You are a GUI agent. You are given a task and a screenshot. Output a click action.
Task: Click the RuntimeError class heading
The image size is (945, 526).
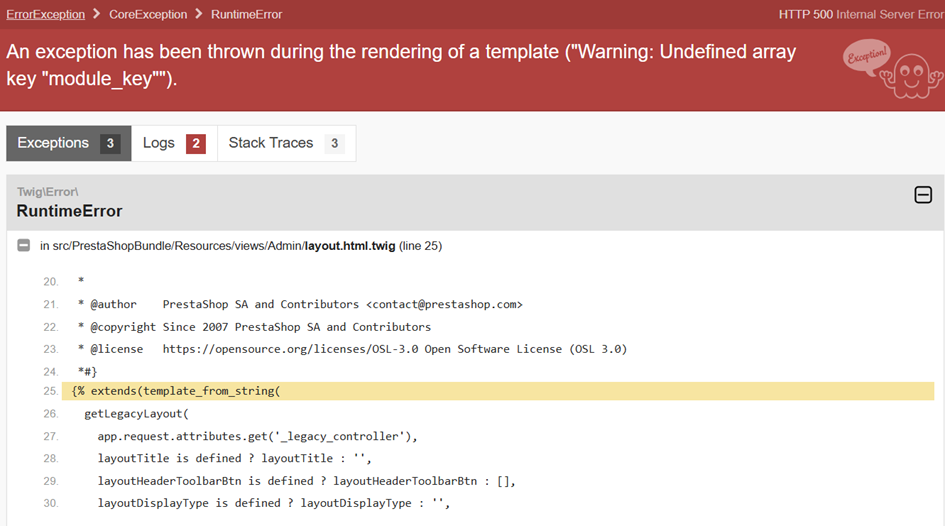(70, 211)
